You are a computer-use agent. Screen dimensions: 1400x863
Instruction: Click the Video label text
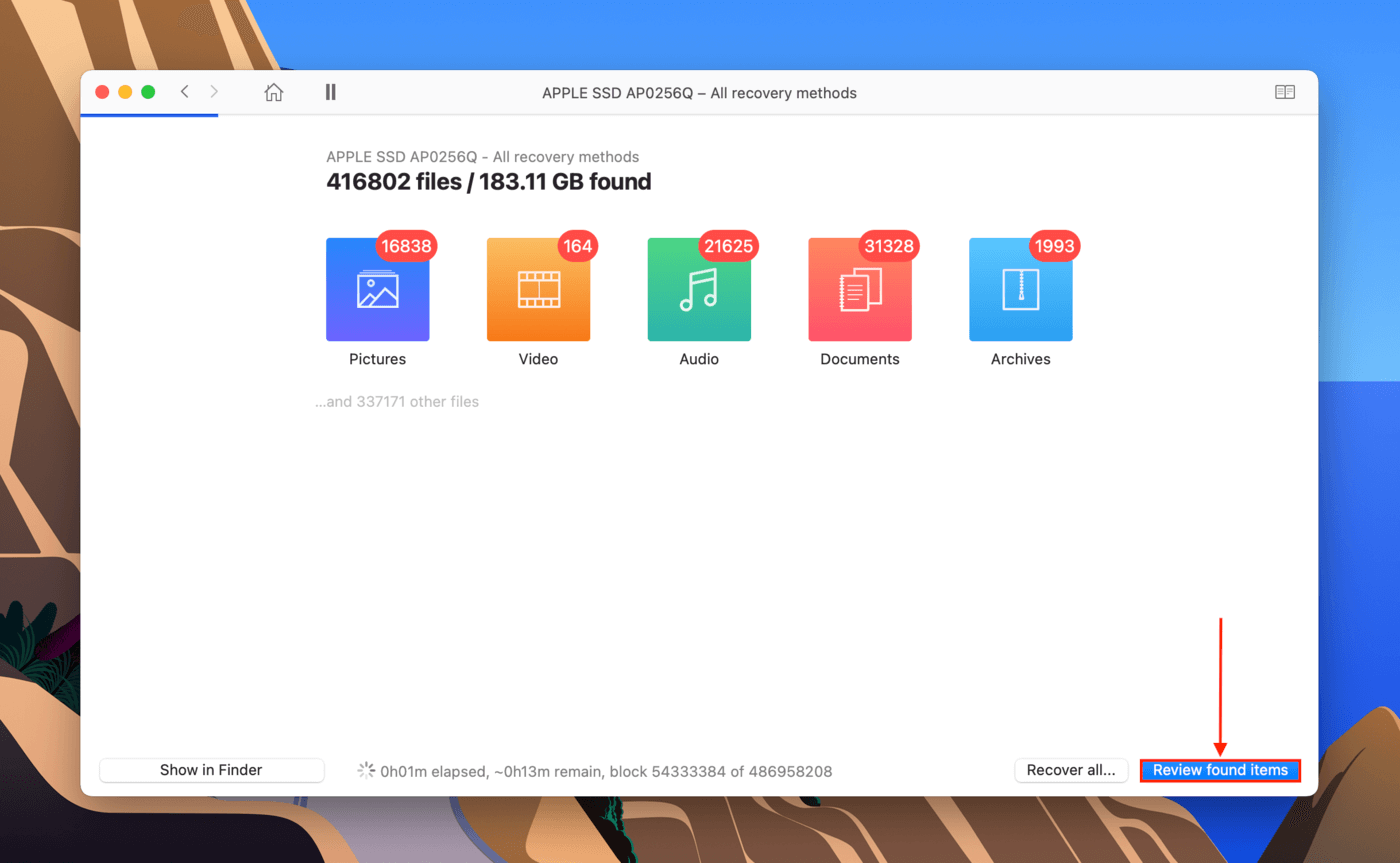(x=538, y=359)
